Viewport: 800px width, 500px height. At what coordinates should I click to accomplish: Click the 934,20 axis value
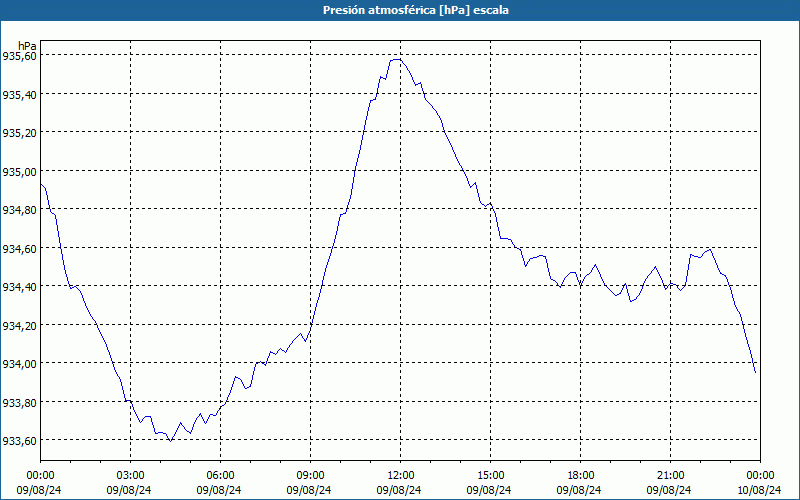click(x=19, y=326)
